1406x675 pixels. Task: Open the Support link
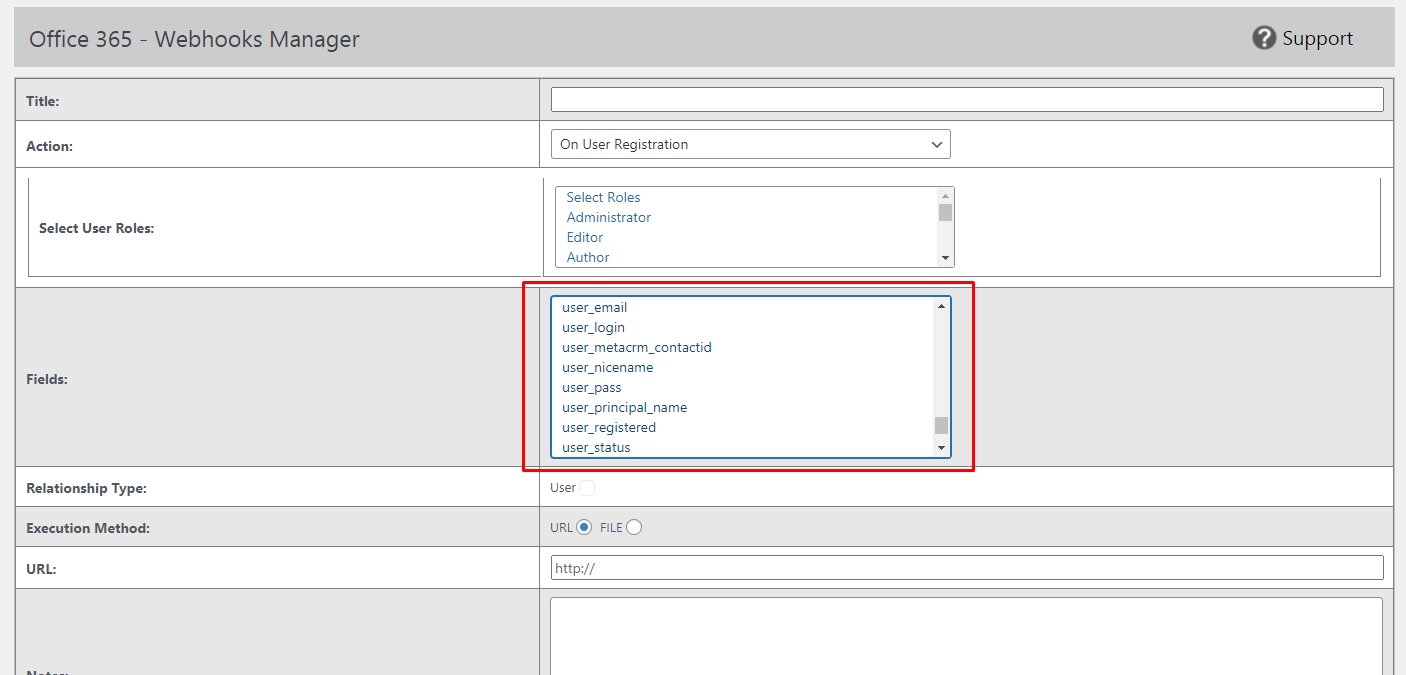tap(1317, 38)
